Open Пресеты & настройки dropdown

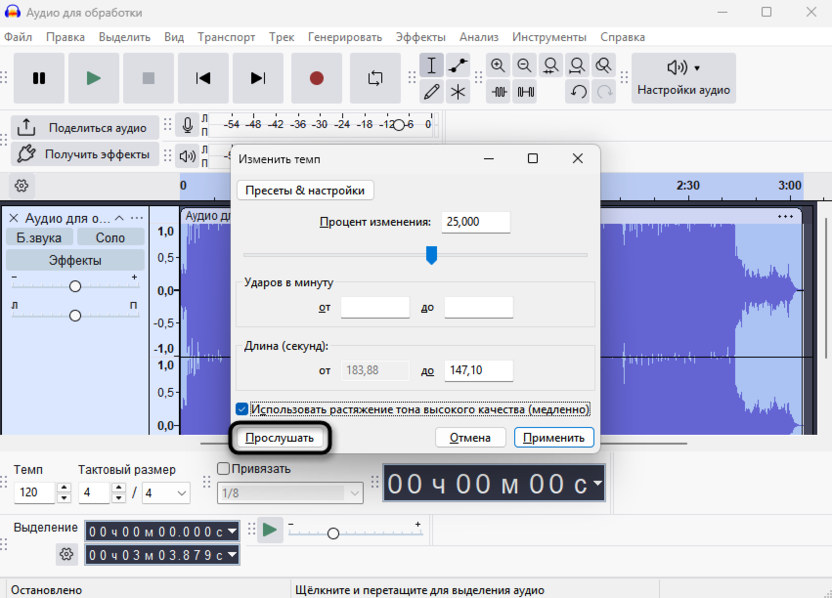(x=305, y=190)
